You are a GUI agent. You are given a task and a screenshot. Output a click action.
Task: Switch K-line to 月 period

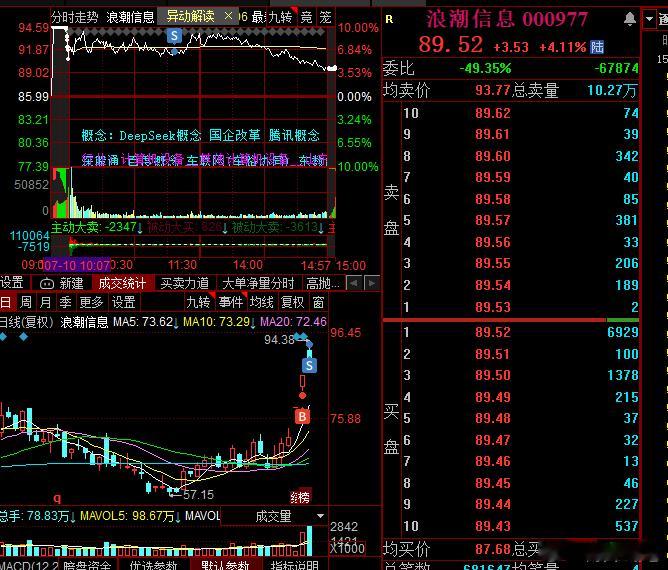[x=45, y=302]
